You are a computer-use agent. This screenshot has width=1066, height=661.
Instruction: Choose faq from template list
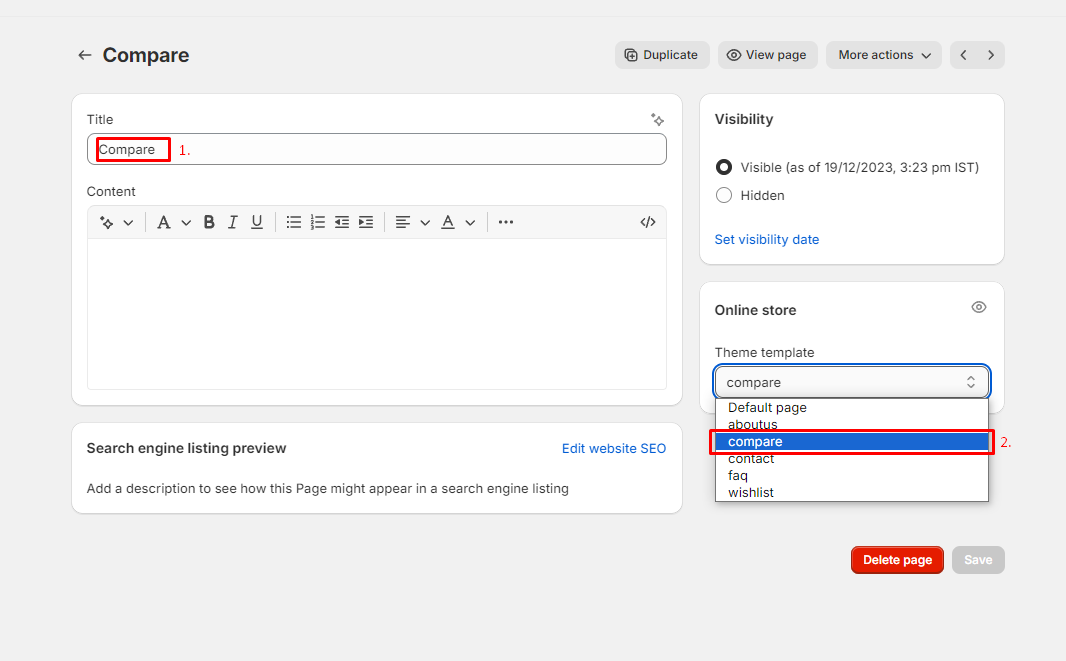(x=852, y=475)
